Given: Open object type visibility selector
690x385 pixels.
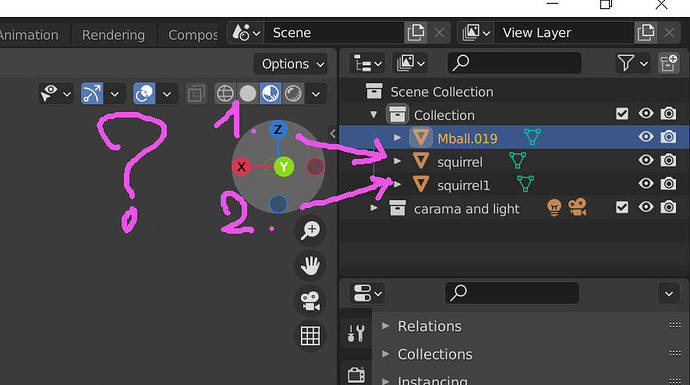Looking at the screenshot, I should click(x=55, y=94).
